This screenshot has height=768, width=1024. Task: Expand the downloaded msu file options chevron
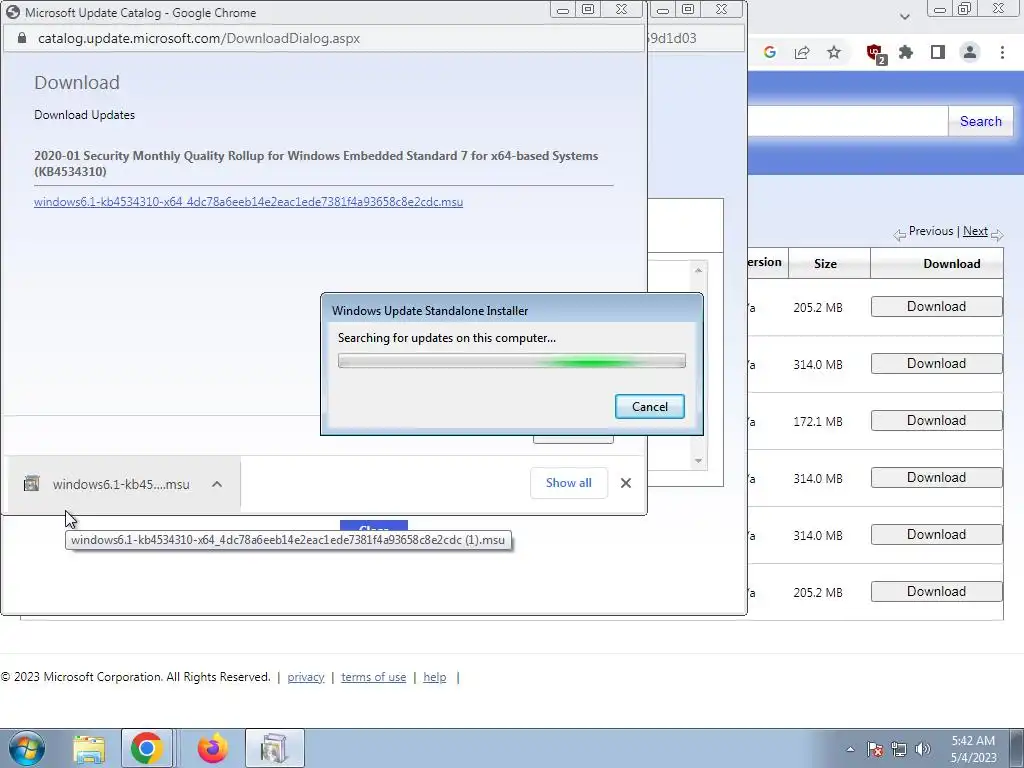click(217, 484)
